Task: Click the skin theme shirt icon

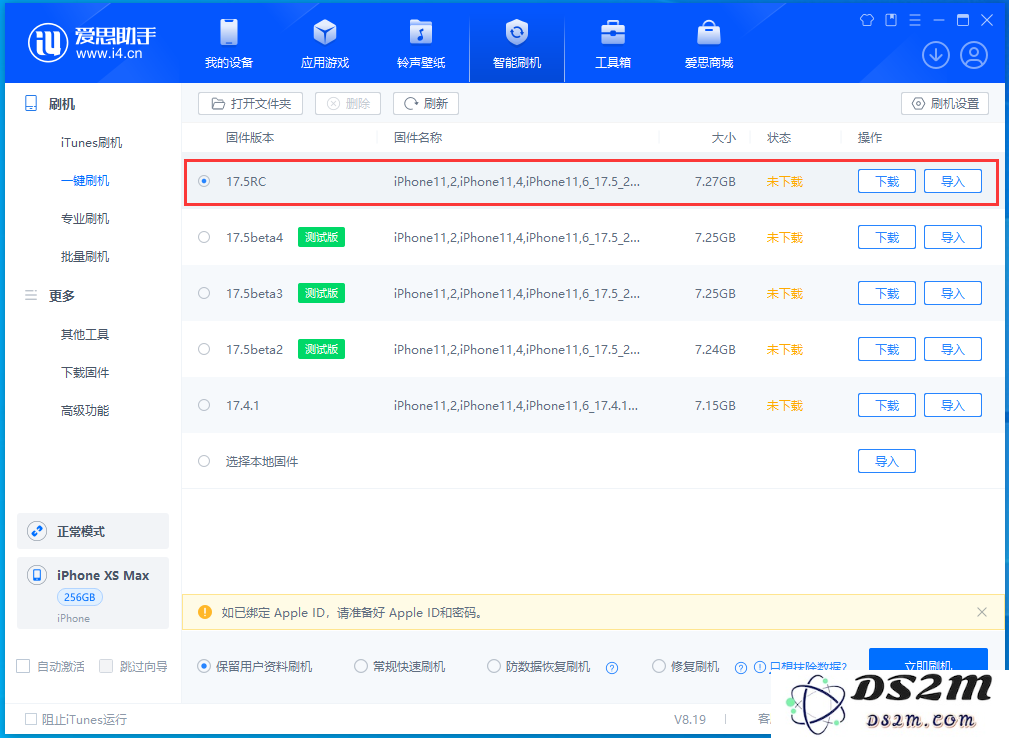Action: 867,20
